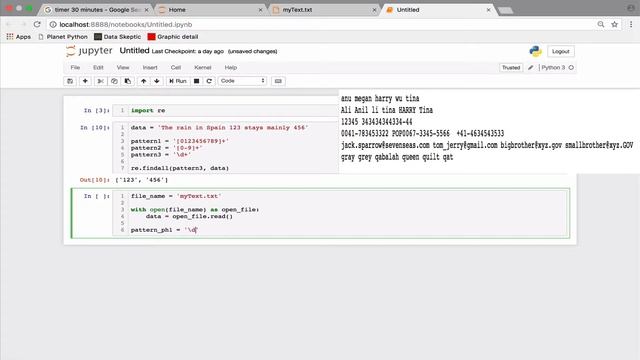Save the notebook with the floppy disk icon

pos(70,81)
